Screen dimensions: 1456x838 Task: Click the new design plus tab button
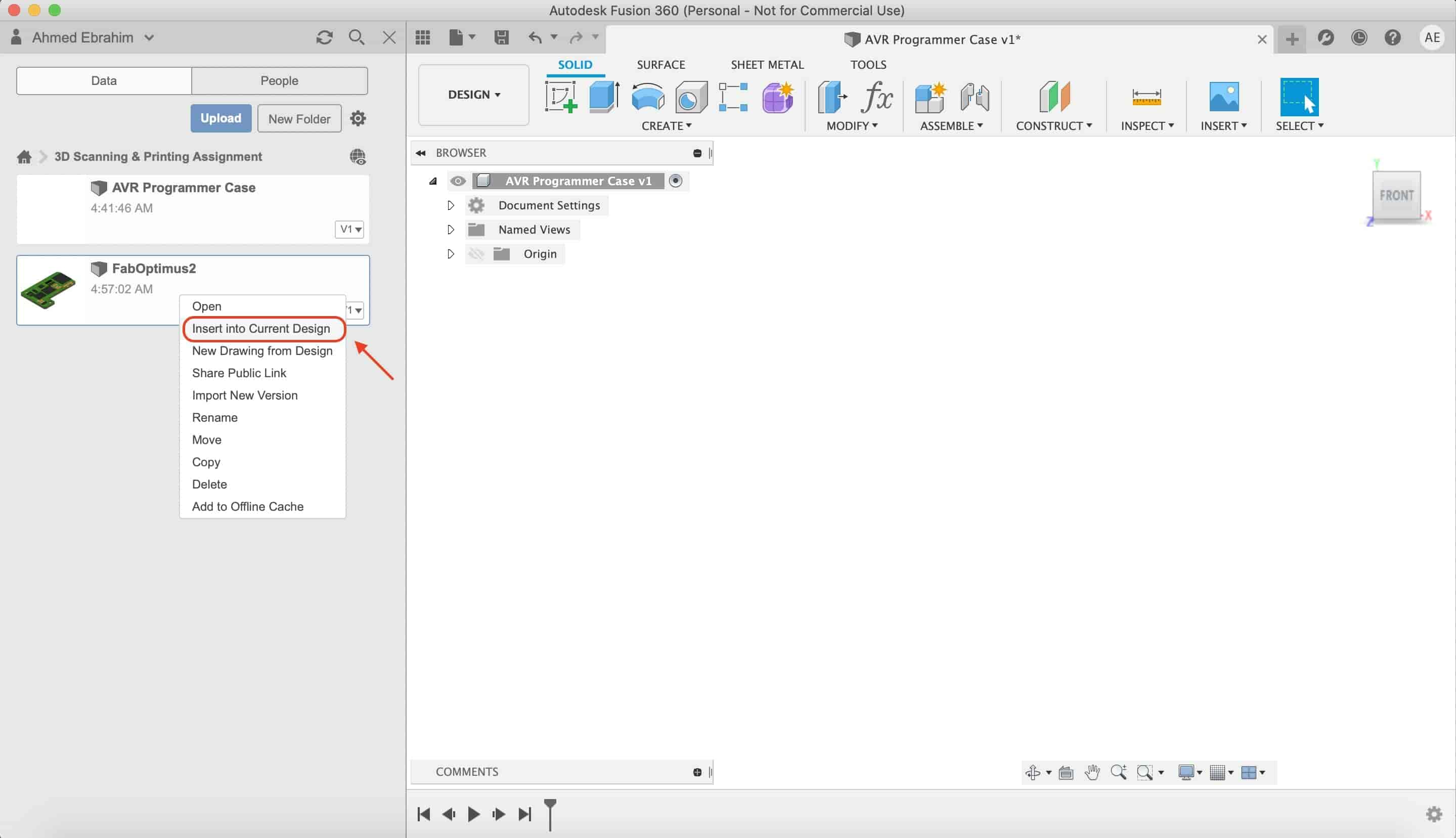(x=1292, y=38)
